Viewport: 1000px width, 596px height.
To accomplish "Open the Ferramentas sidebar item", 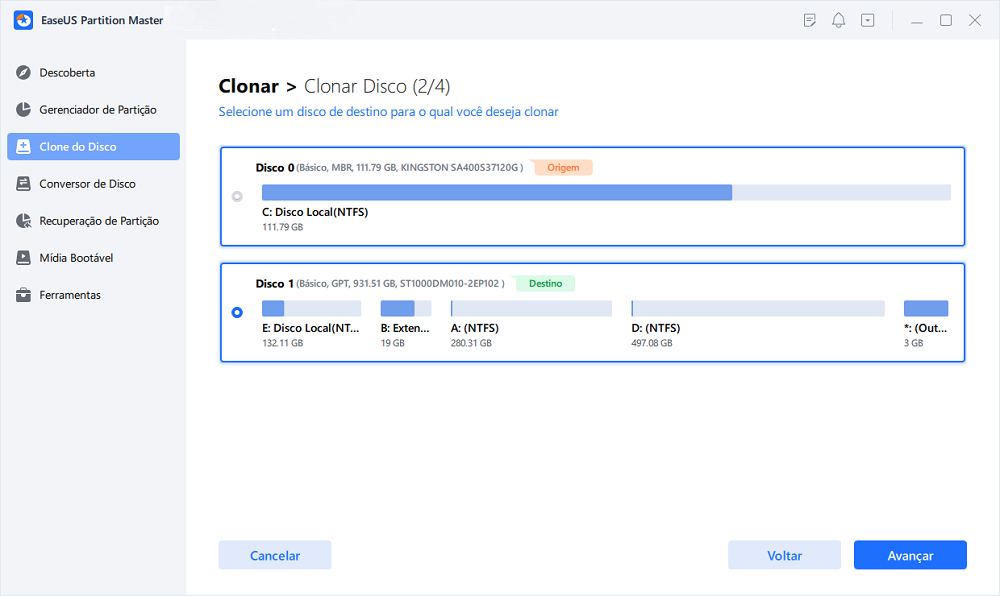I will pyautogui.click(x=94, y=294).
